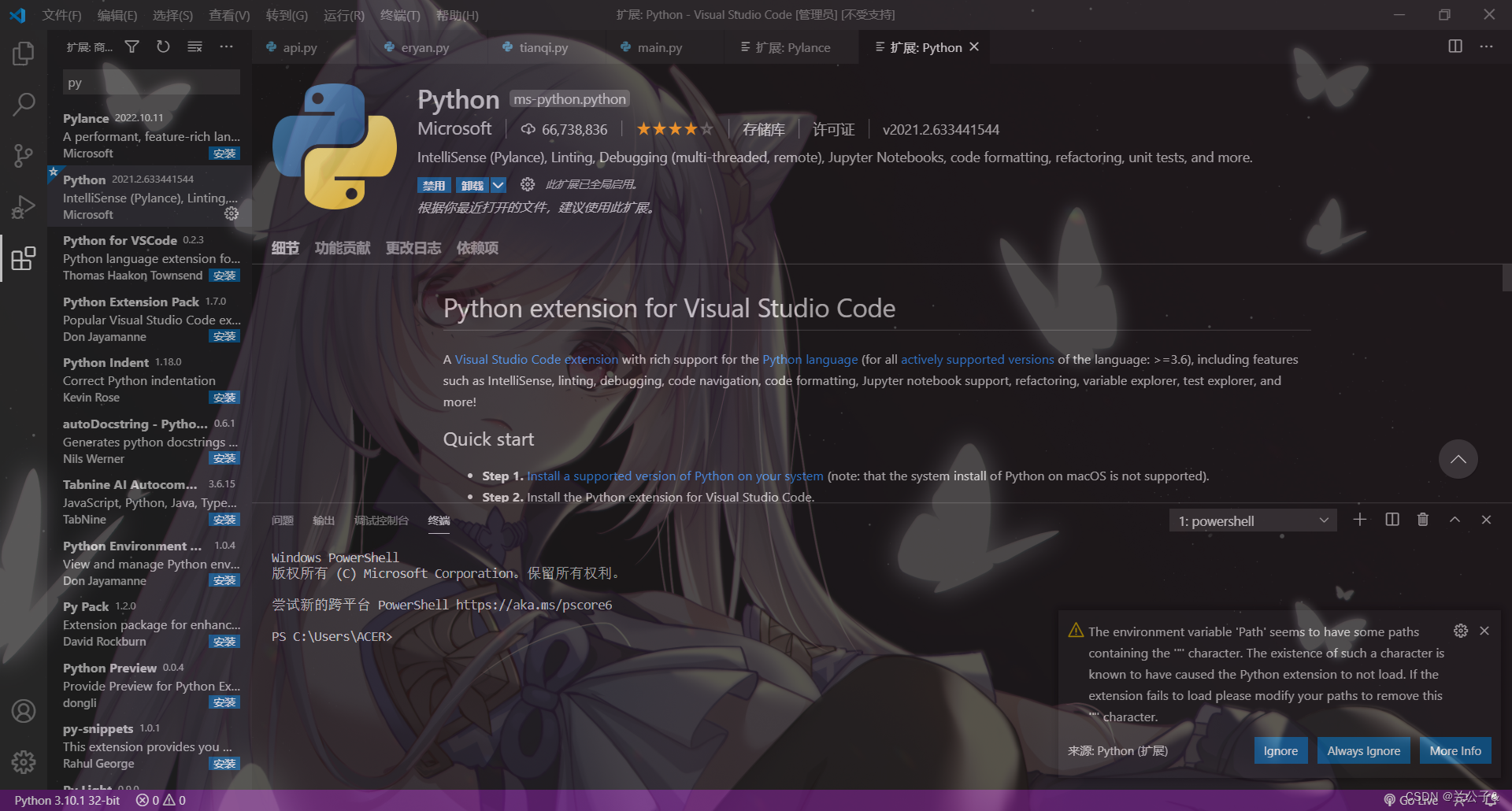Image resolution: width=1512 pixels, height=811 pixels.
Task: Select the Python 3.10.1 32-bit interpreter status item
Action: (67, 800)
